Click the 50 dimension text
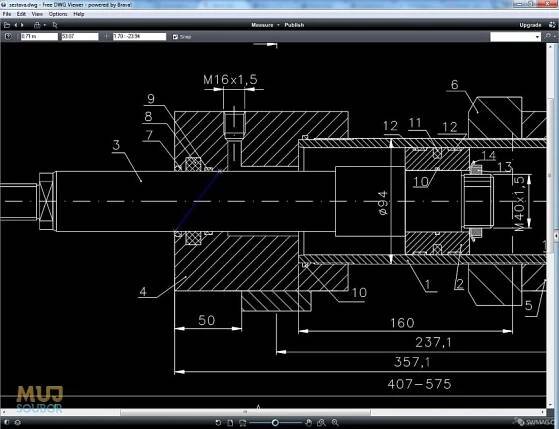This screenshot has width=559, height=429. (207, 320)
